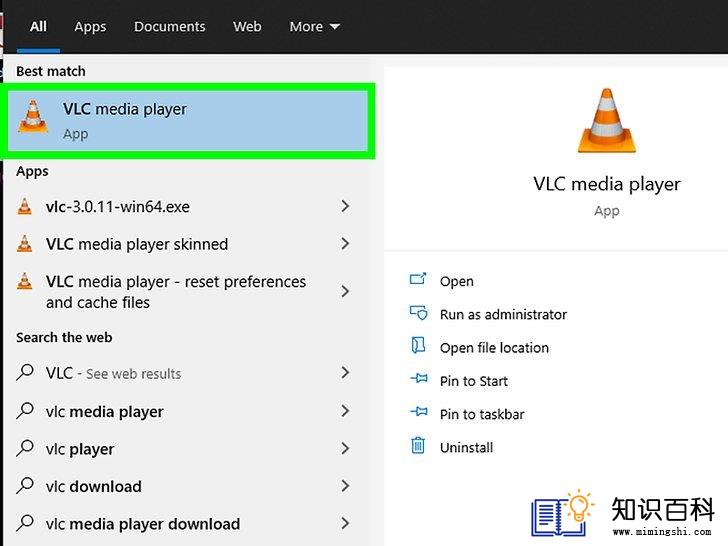Viewport: 728px width, 546px height.
Task: Switch to the Documents search tab
Action: [x=169, y=26]
